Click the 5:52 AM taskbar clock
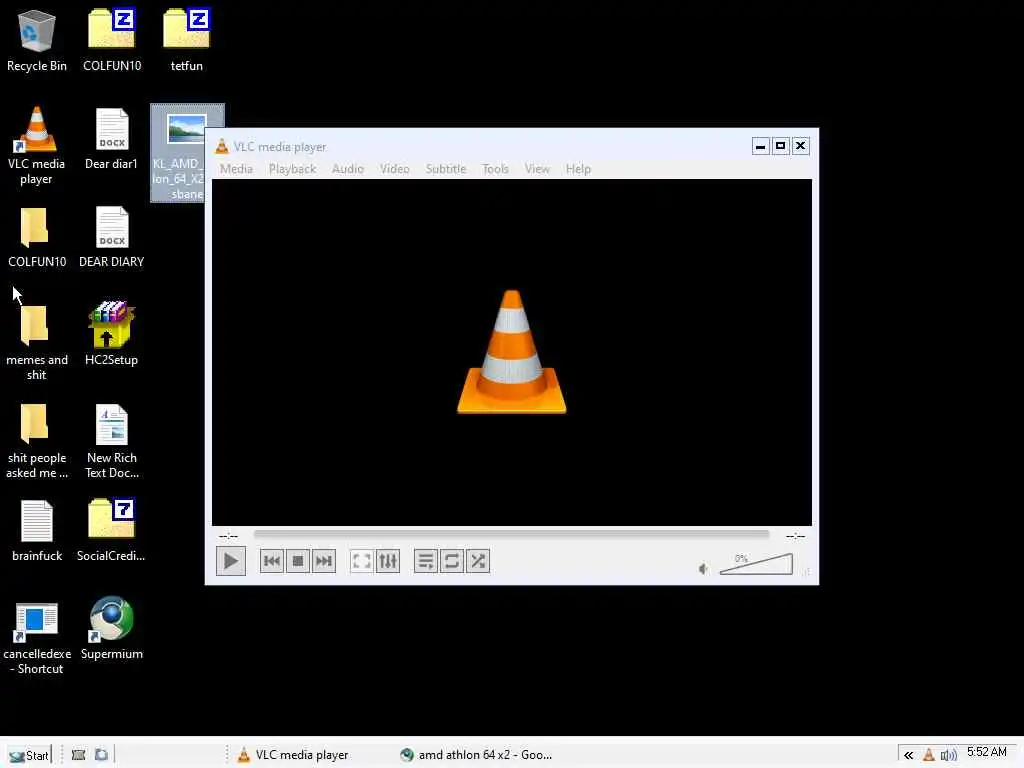Screen dimensions: 1024x768 tap(987, 752)
